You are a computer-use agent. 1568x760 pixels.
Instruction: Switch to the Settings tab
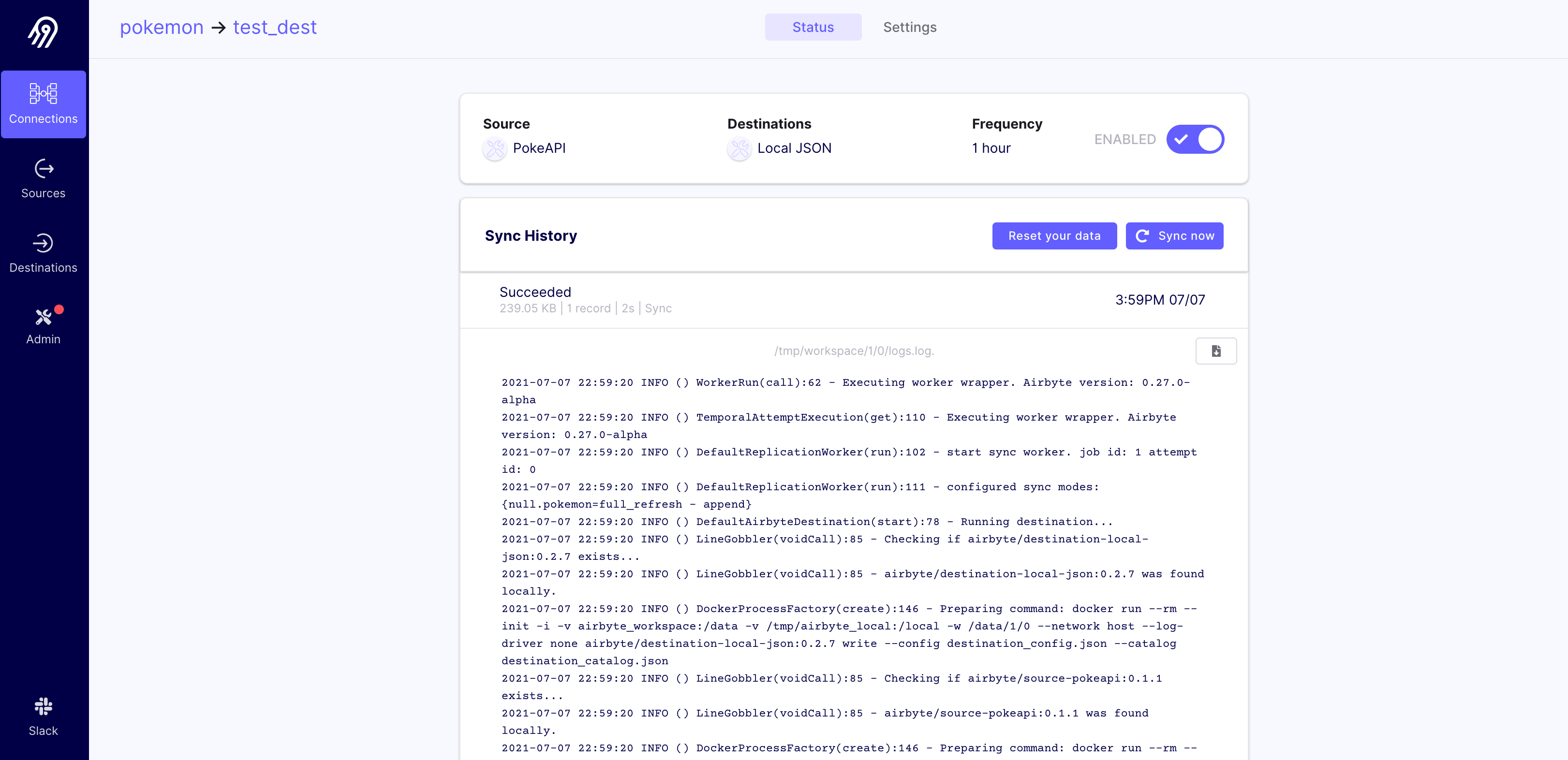click(909, 28)
